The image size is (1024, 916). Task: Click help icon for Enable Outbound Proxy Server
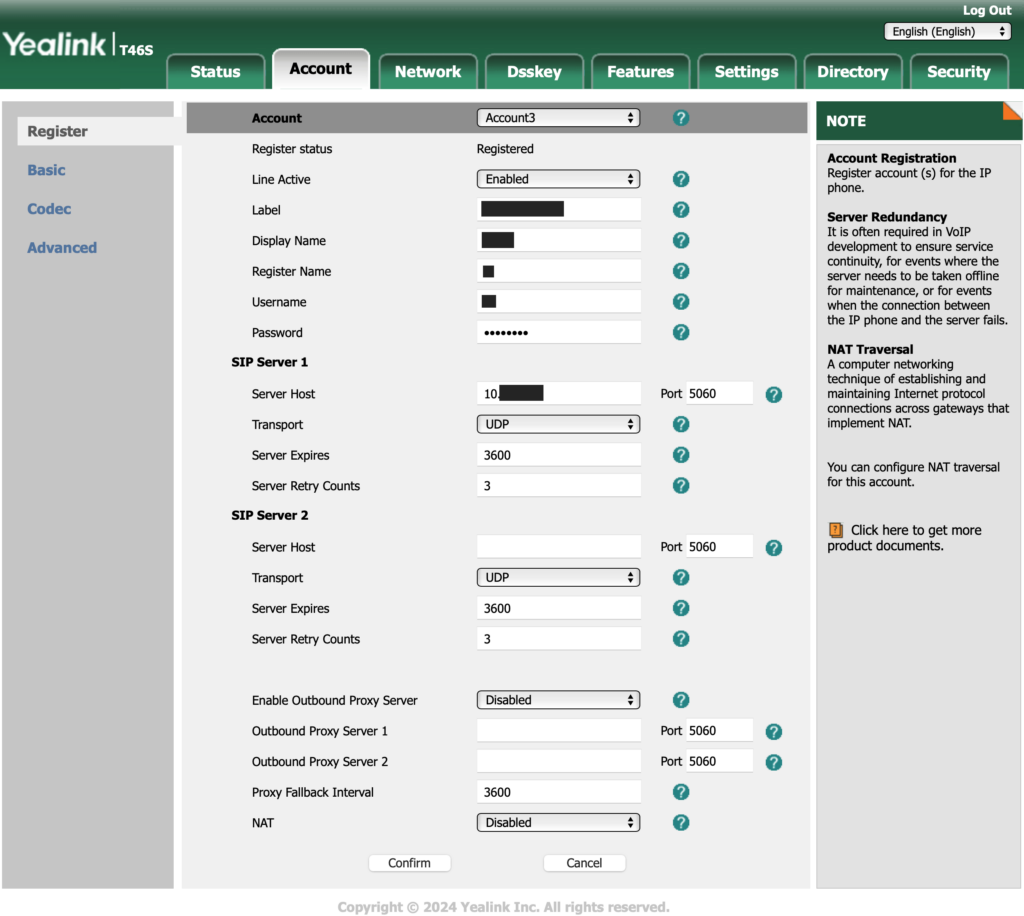pos(680,701)
